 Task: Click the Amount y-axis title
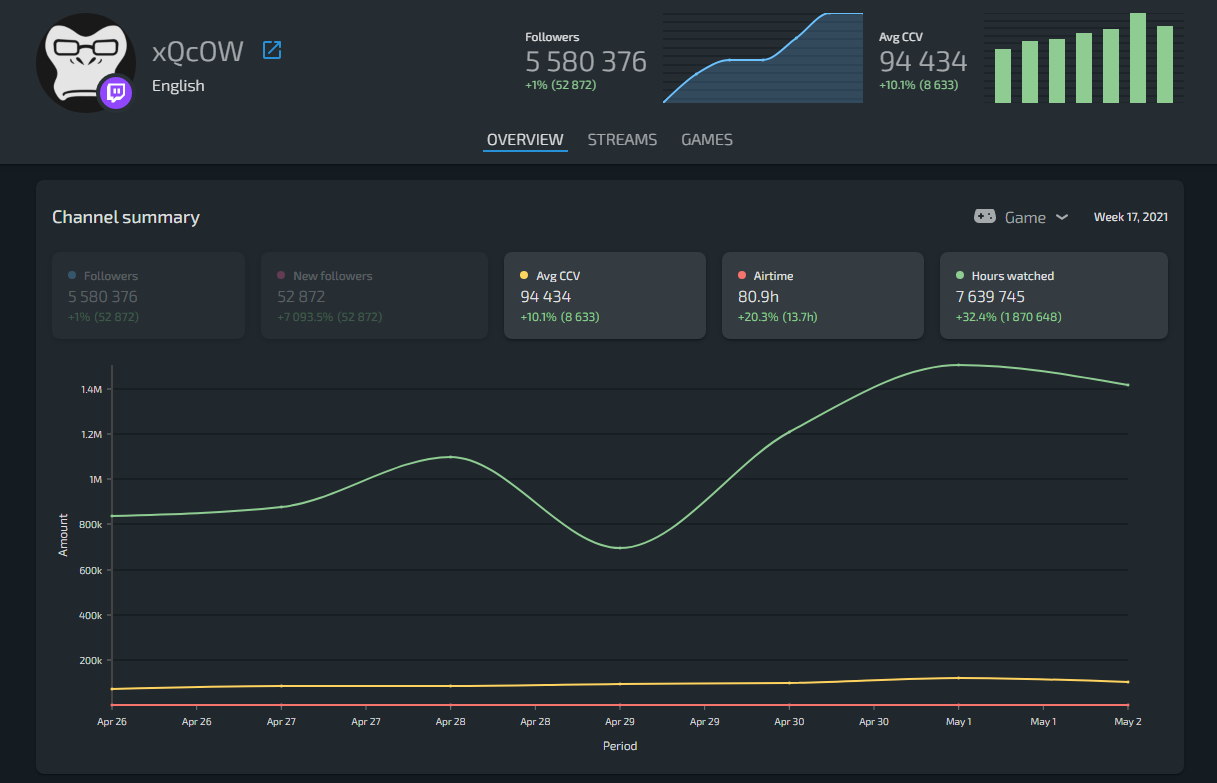pos(64,535)
